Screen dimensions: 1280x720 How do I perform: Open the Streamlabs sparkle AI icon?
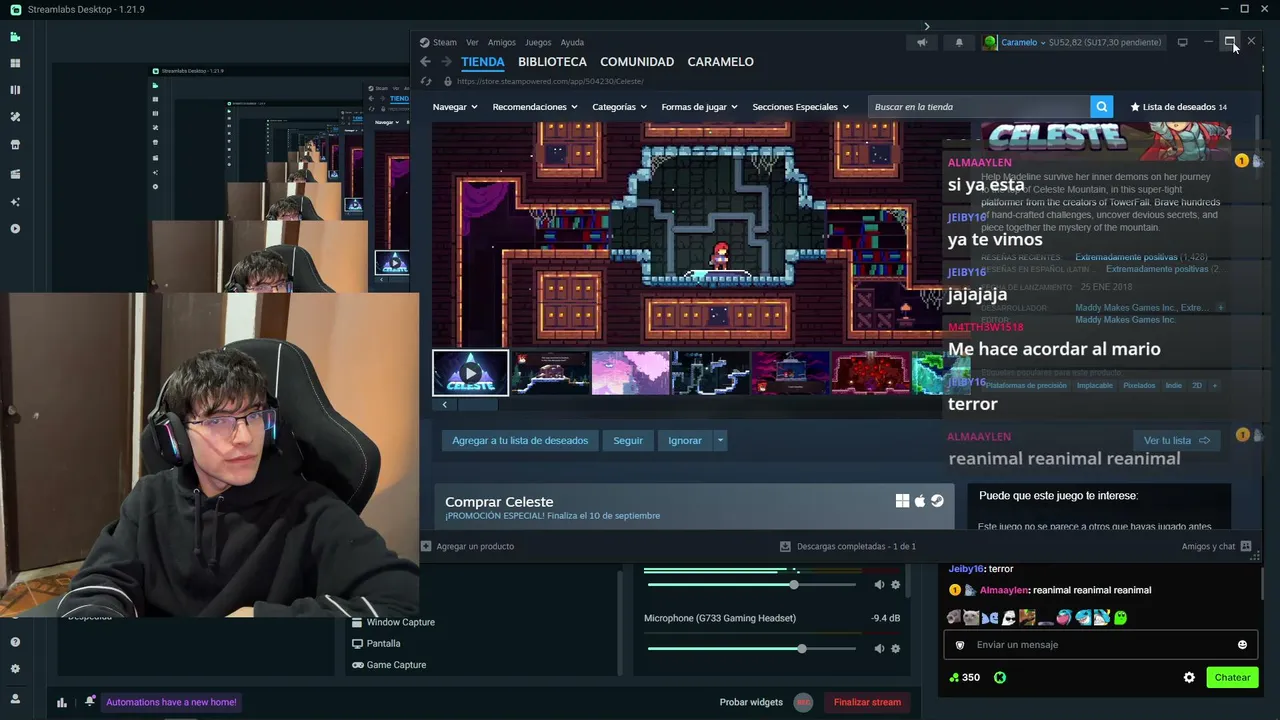[x=15, y=201]
